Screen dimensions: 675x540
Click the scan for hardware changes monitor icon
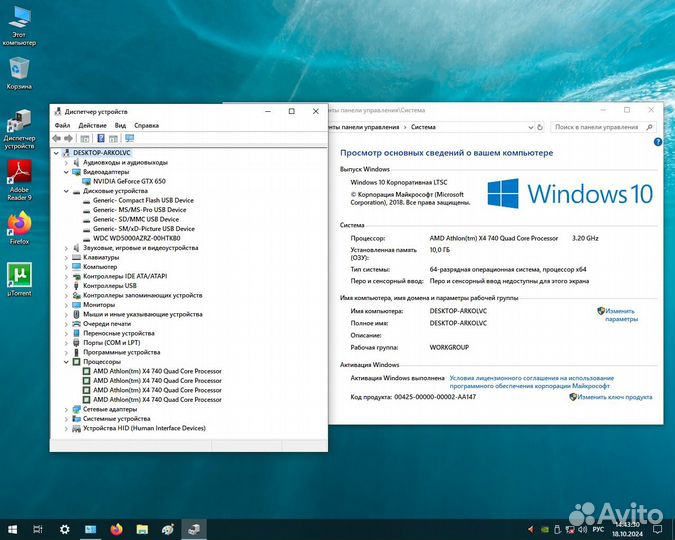point(129,138)
